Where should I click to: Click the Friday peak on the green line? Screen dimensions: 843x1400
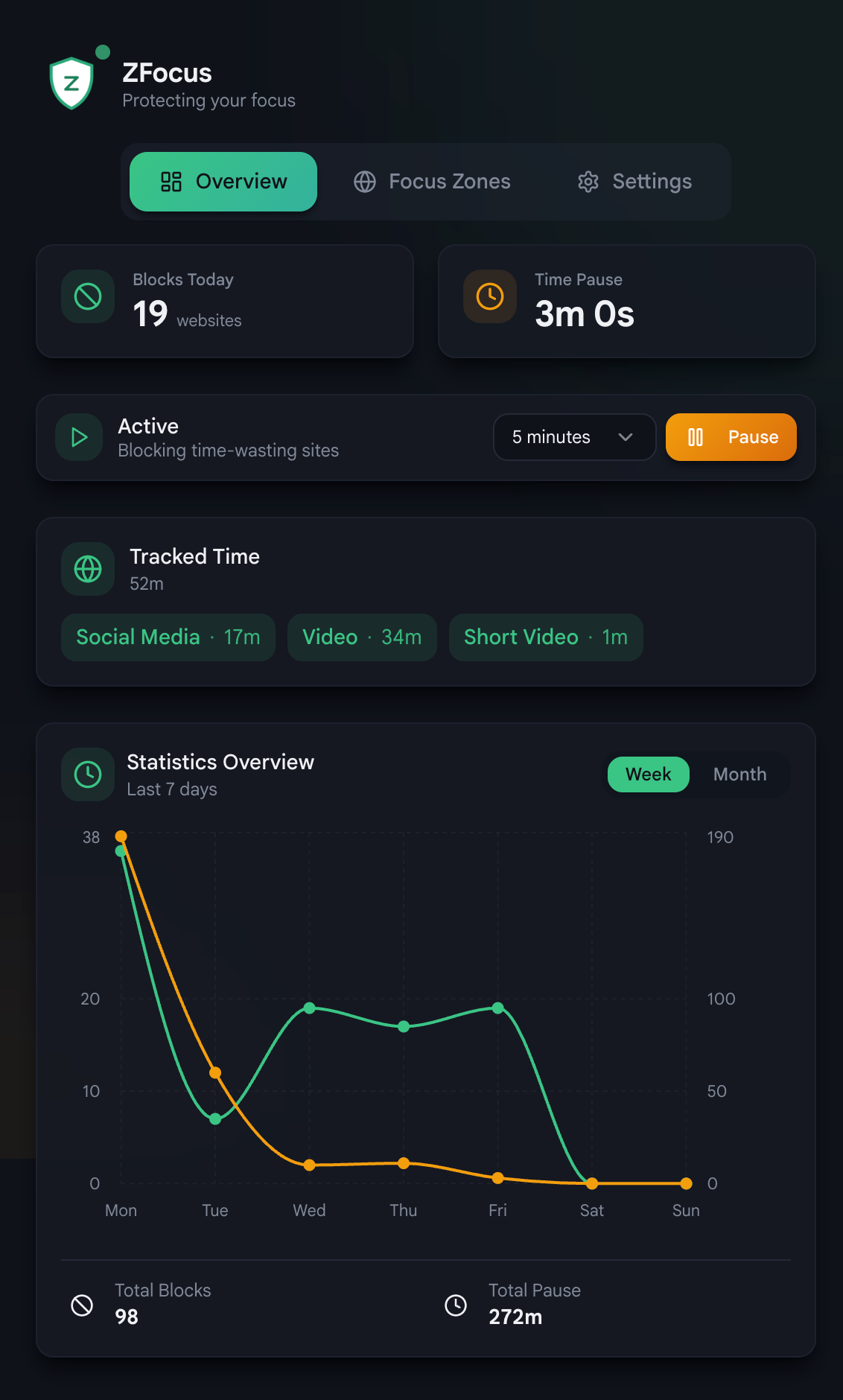point(497,1008)
